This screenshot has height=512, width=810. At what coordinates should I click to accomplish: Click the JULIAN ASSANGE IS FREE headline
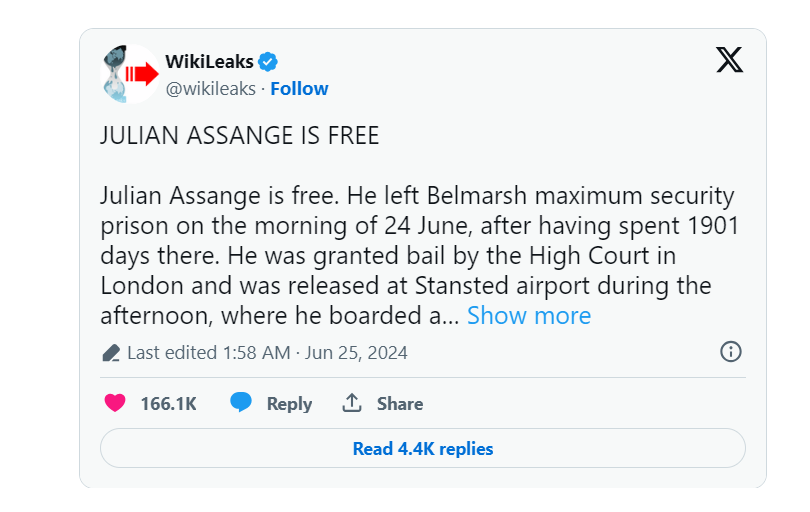[x=239, y=136]
